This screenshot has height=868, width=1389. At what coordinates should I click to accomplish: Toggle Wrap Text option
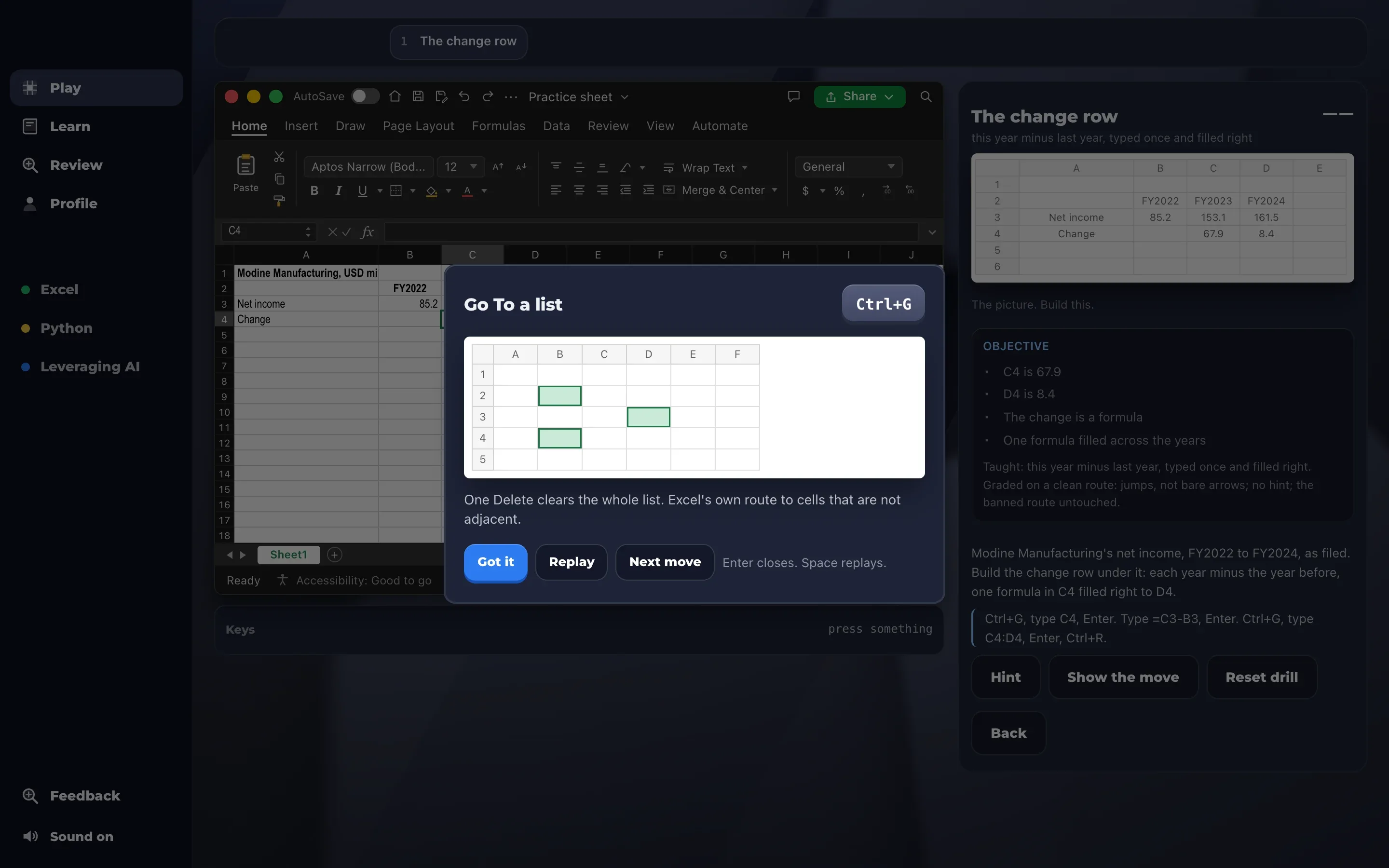click(x=705, y=168)
